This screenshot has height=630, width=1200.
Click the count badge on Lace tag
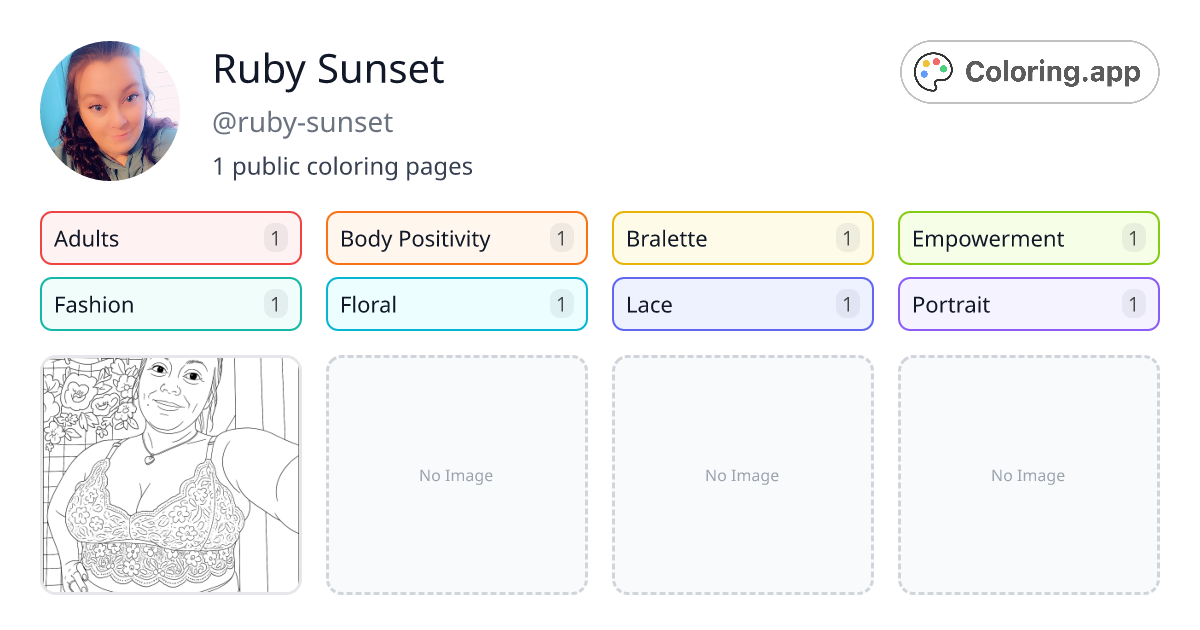click(x=847, y=304)
